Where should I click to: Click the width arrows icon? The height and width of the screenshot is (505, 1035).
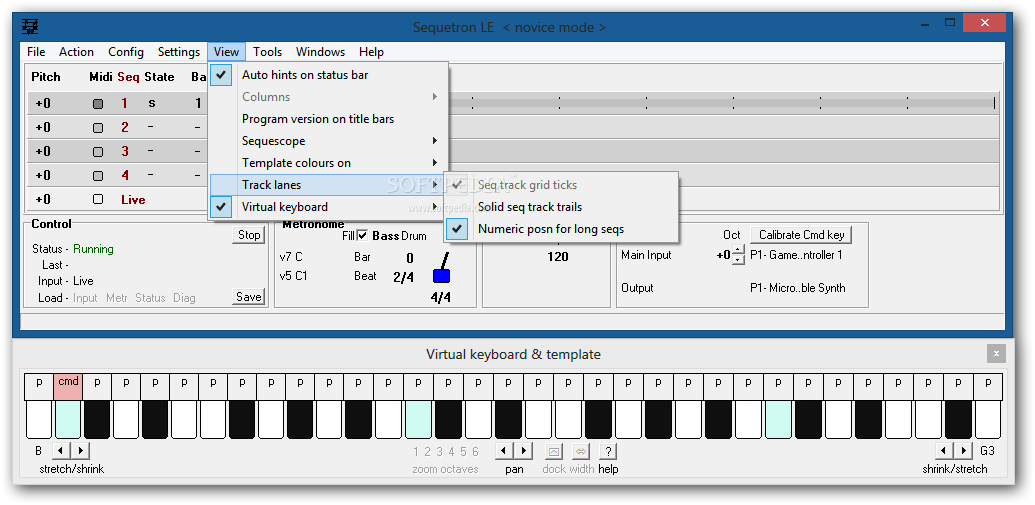581,451
